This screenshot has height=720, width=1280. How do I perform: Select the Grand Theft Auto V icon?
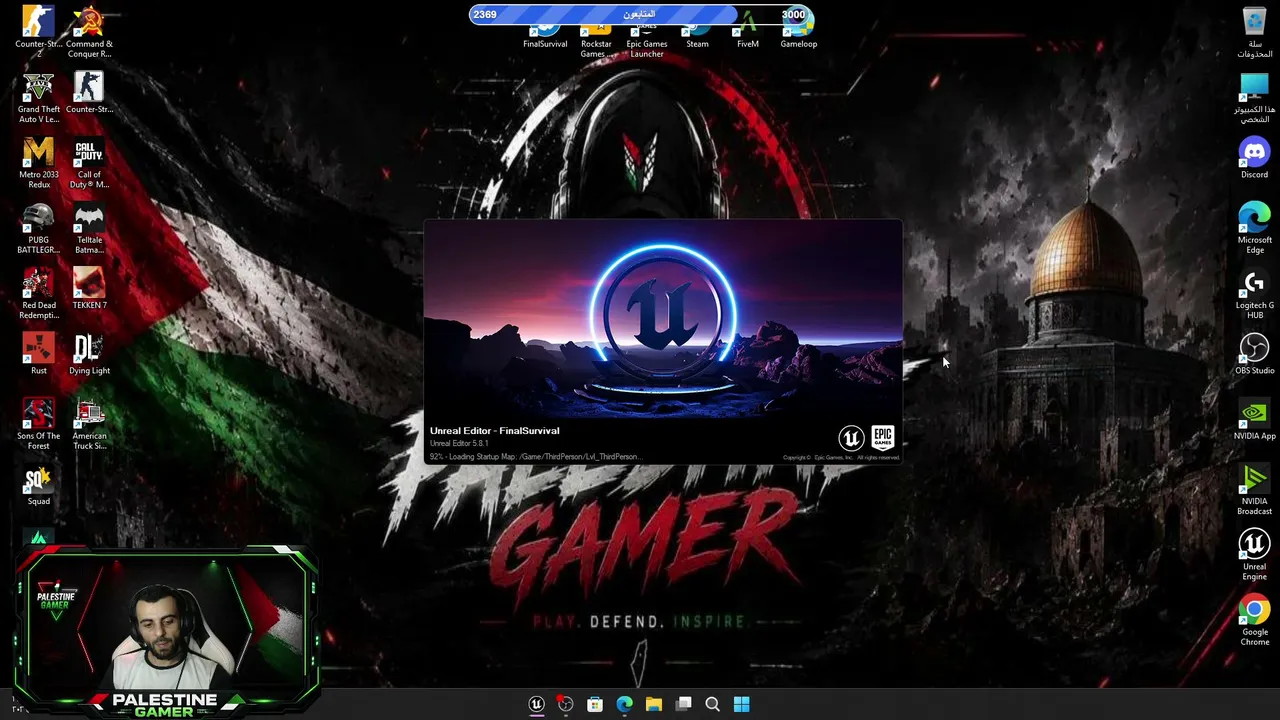(39, 97)
